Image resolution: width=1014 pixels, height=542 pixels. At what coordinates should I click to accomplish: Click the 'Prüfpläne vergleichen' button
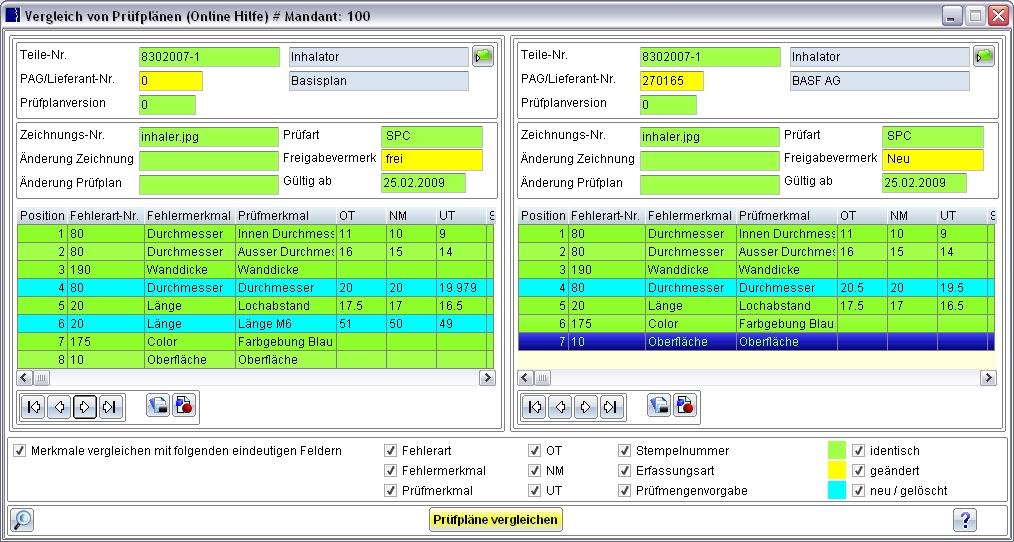(x=496, y=520)
